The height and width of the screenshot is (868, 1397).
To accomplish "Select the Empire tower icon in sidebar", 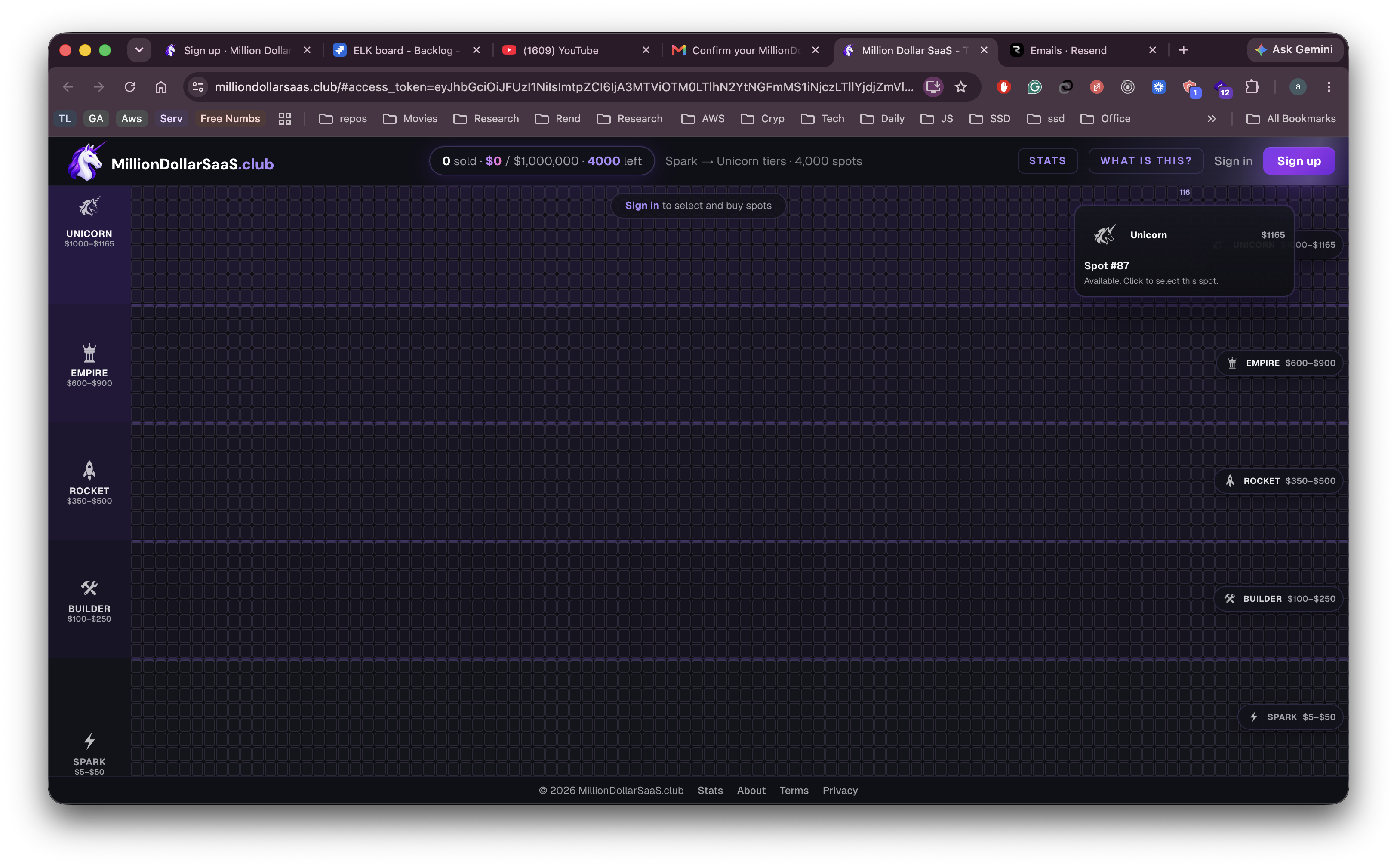I will [x=89, y=352].
